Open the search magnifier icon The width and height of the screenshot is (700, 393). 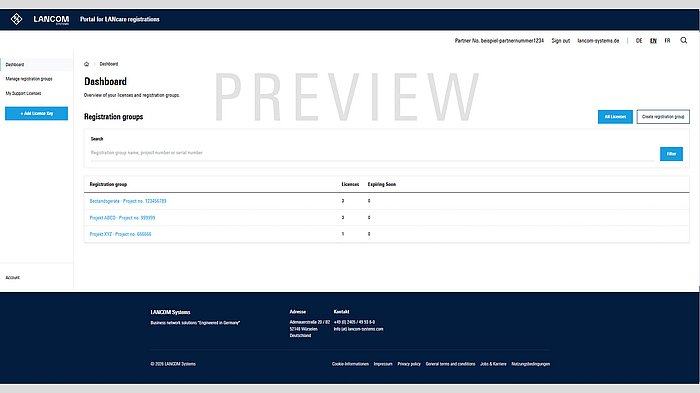(683, 41)
